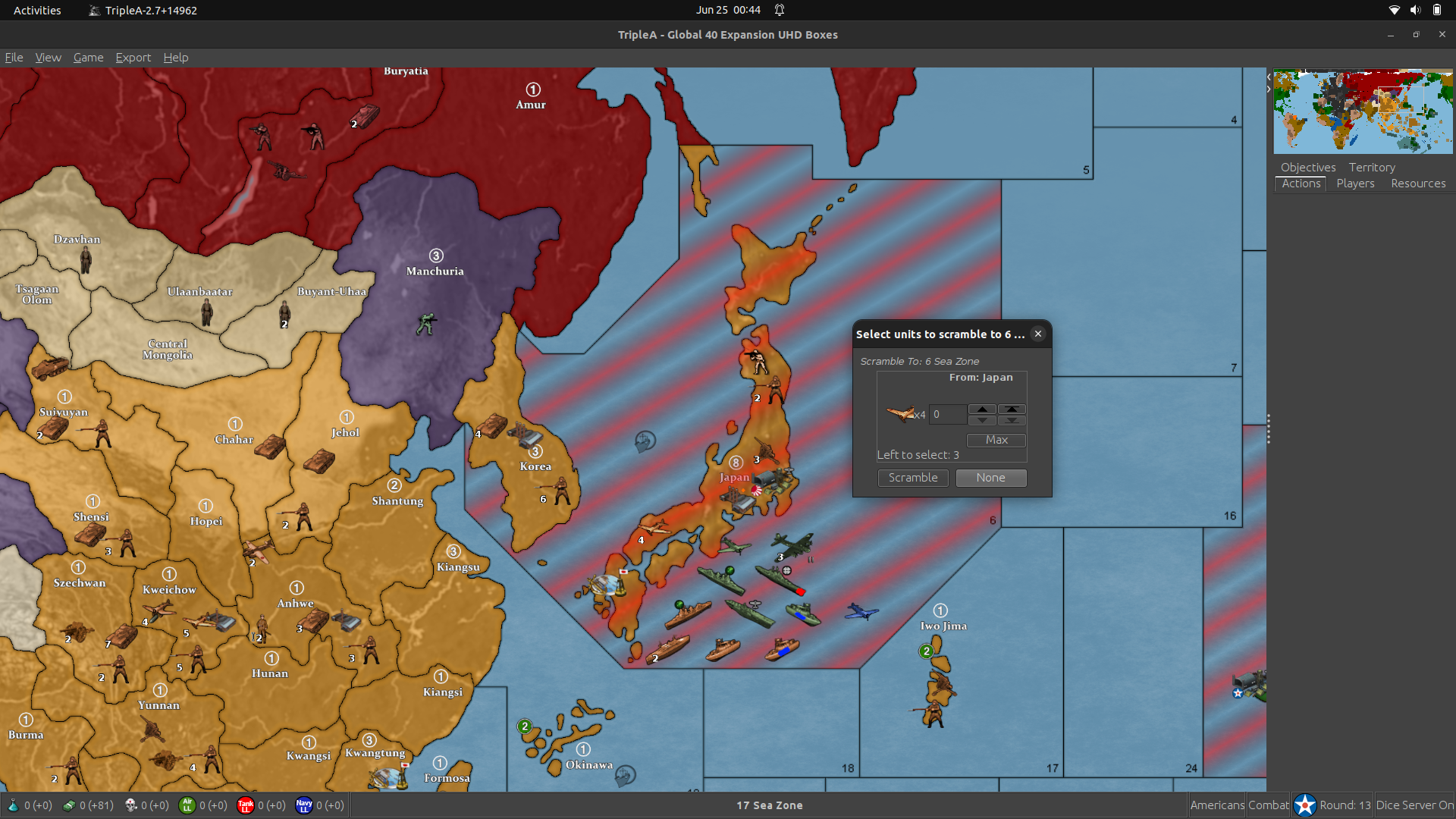Image resolution: width=1456 pixels, height=819 pixels.
Task: Click the armored car in Suiyuyan region
Action: tap(49, 369)
